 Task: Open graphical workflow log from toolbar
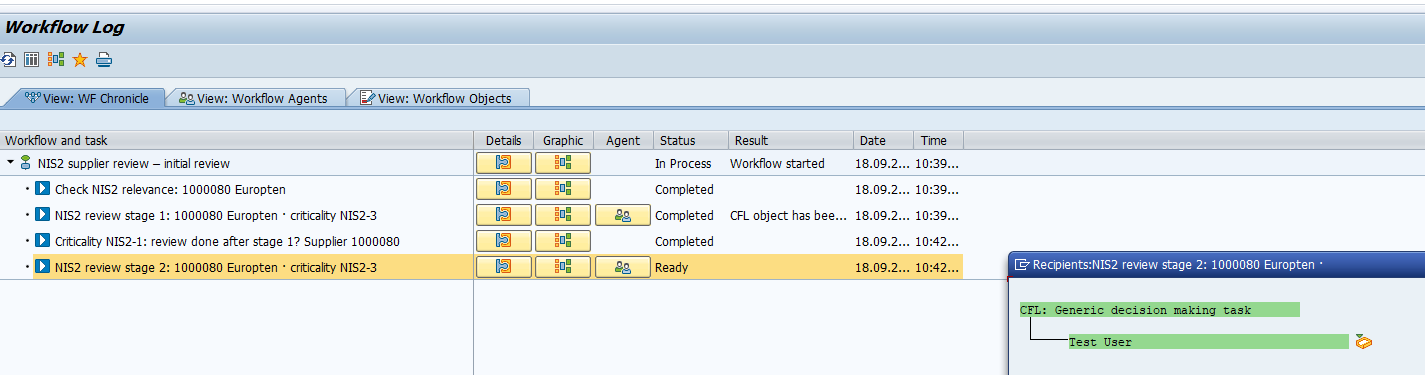56,60
